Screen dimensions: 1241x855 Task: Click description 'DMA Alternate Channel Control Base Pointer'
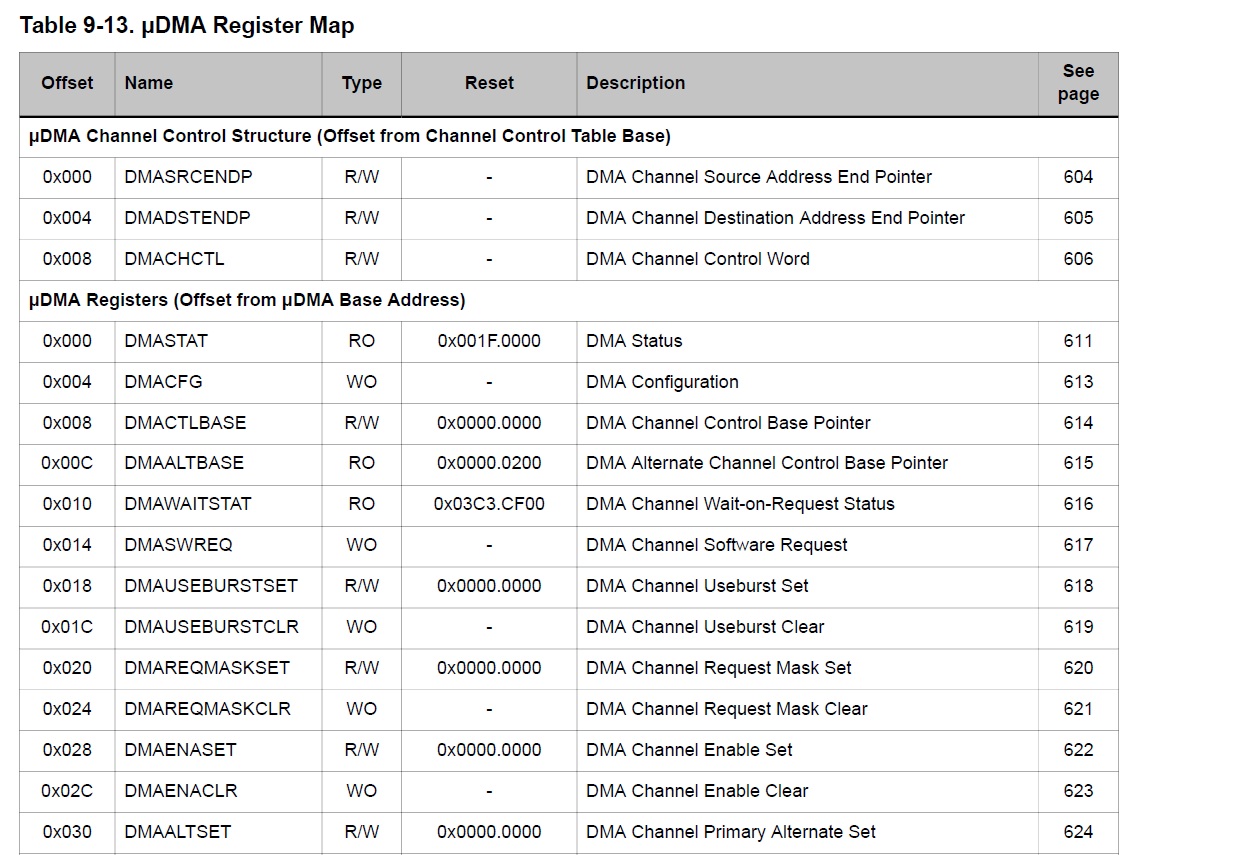tap(767, 463)
